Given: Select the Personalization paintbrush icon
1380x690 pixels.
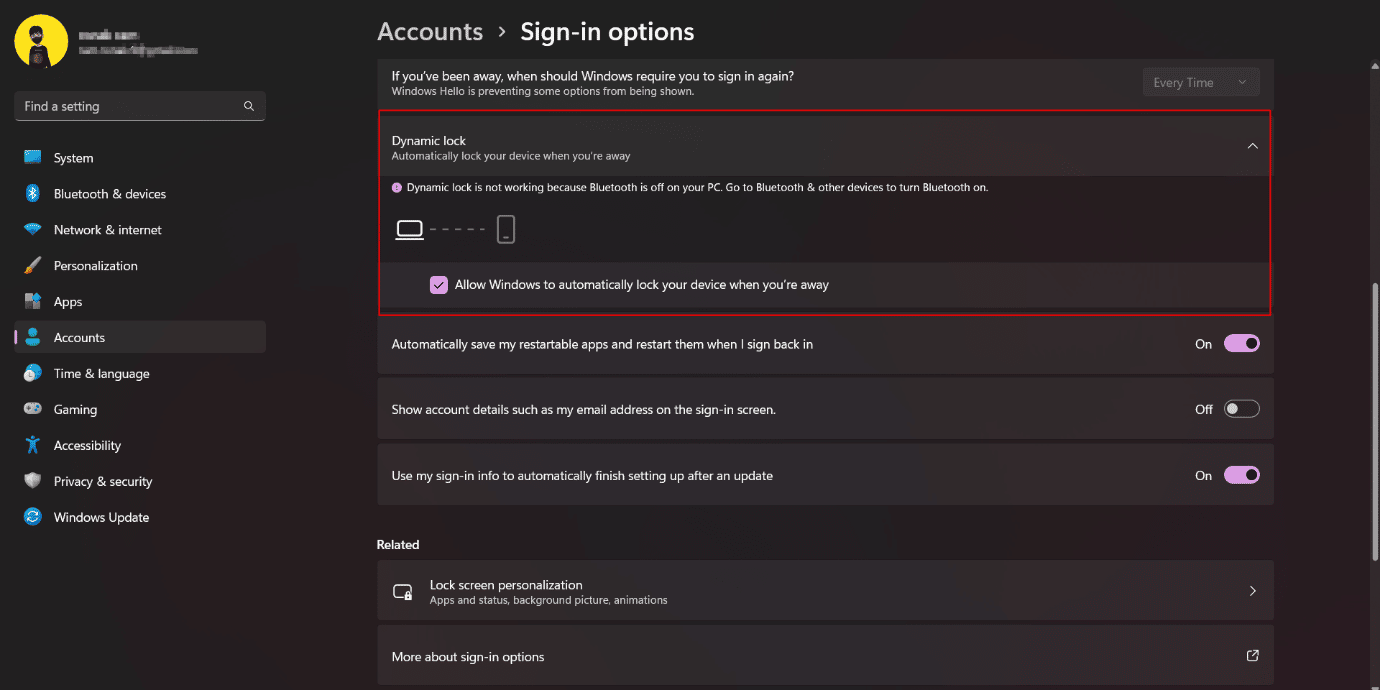Looking at the screenshot, I should (33, 266).
